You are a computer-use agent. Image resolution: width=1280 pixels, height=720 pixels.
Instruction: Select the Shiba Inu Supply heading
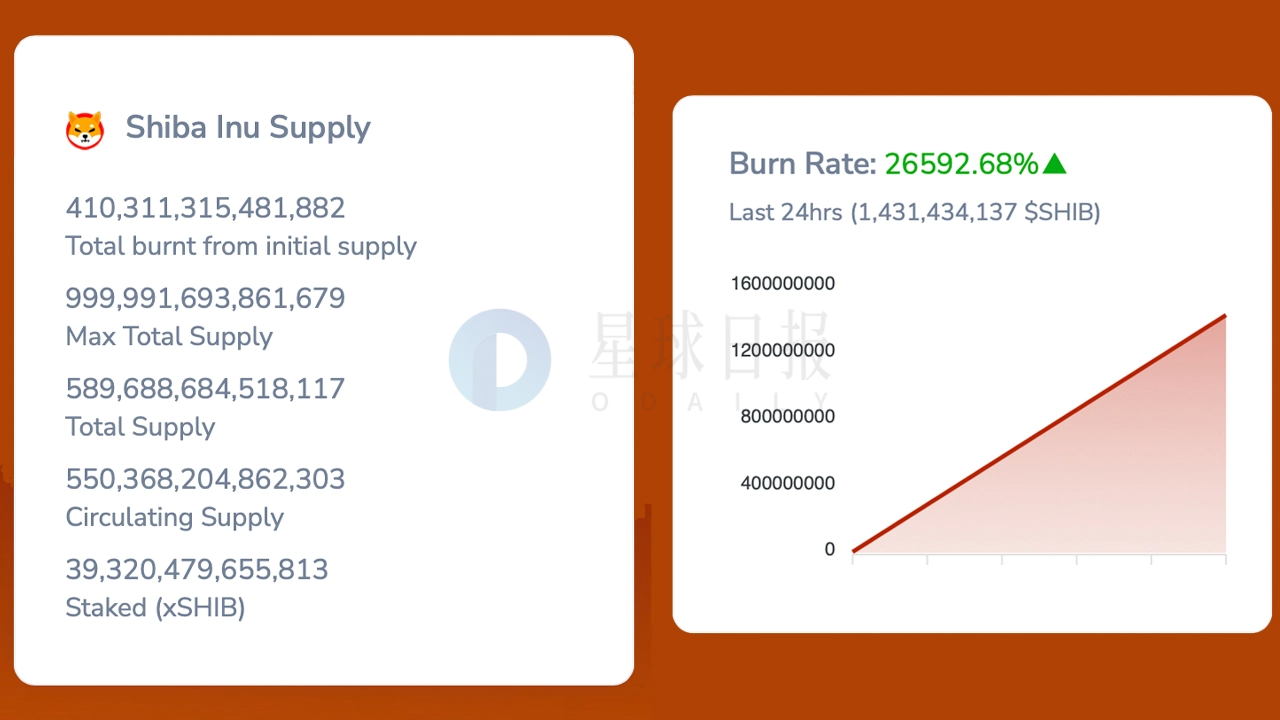(247, 128)
